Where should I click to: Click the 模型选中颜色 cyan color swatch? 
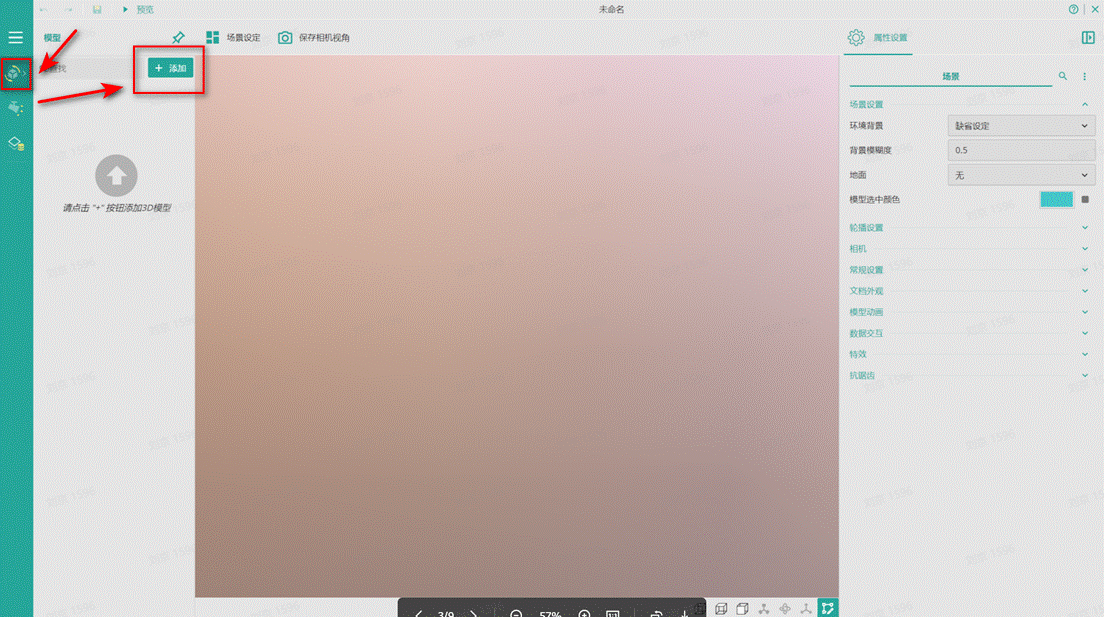coord(1056,199)
